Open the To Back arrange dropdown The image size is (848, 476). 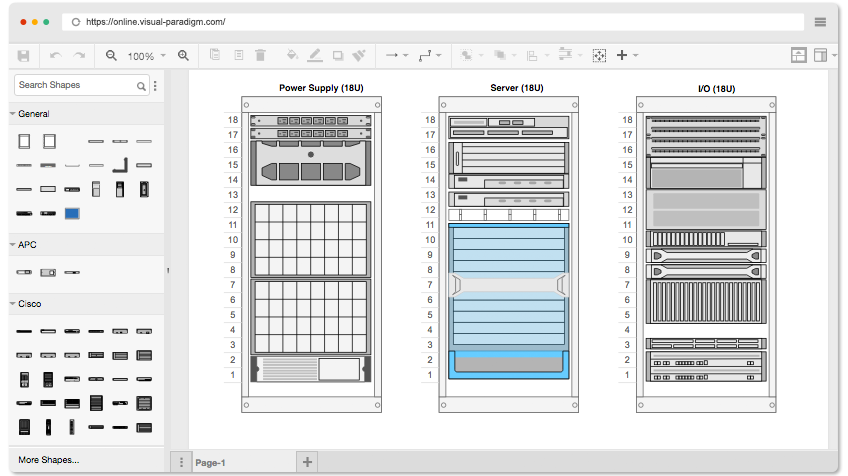(x=505, y=55)
